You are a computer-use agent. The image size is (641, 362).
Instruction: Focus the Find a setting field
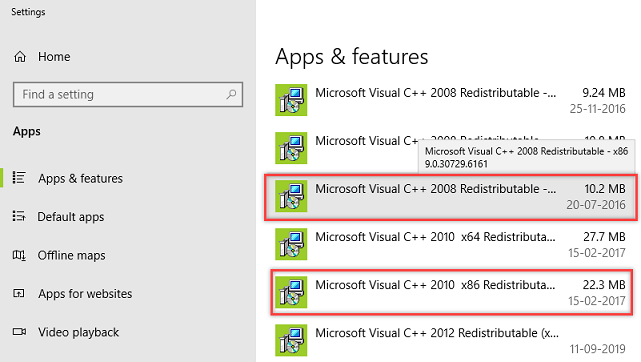tap(128, 94)
